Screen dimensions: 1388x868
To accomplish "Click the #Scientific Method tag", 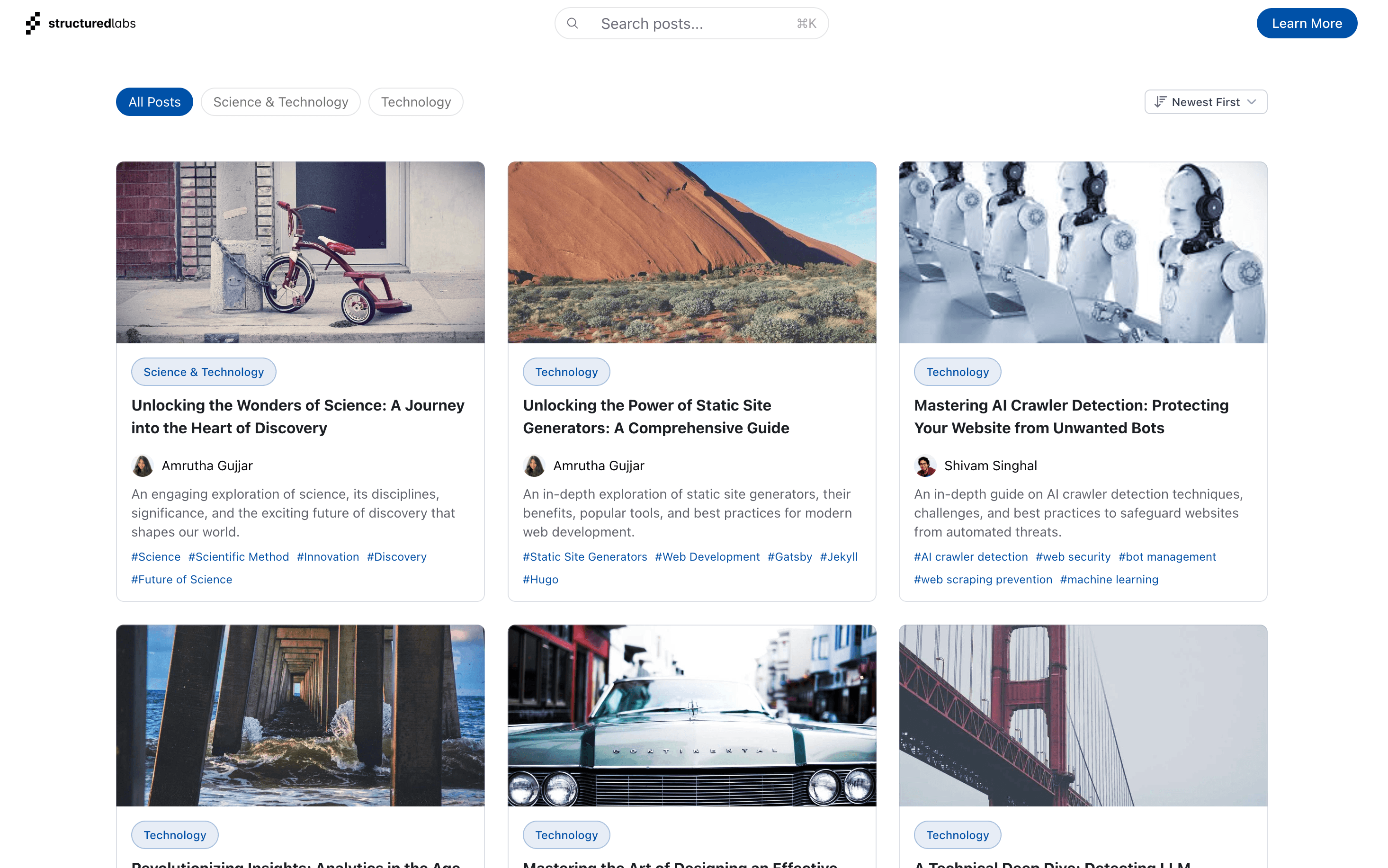I will click(x=239, y=557).
